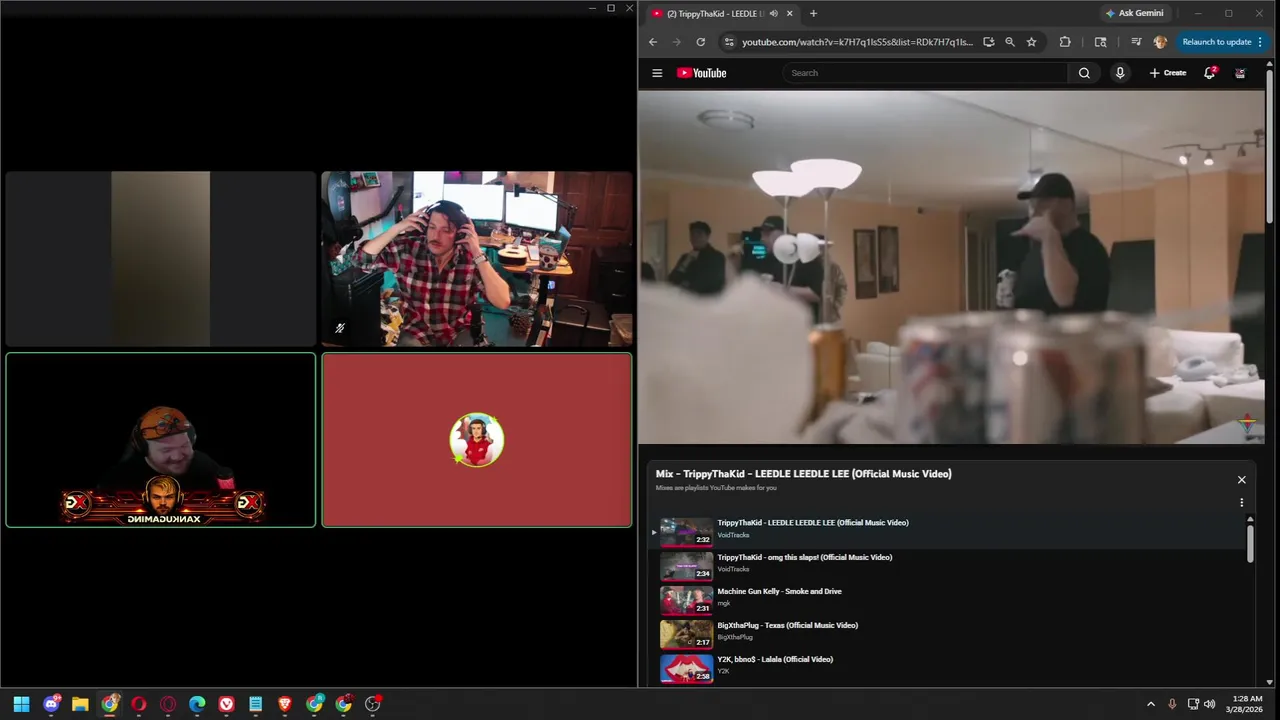Open the Windows Start menu
This screenshot has width=1280, height=720.
click(21, 704)
